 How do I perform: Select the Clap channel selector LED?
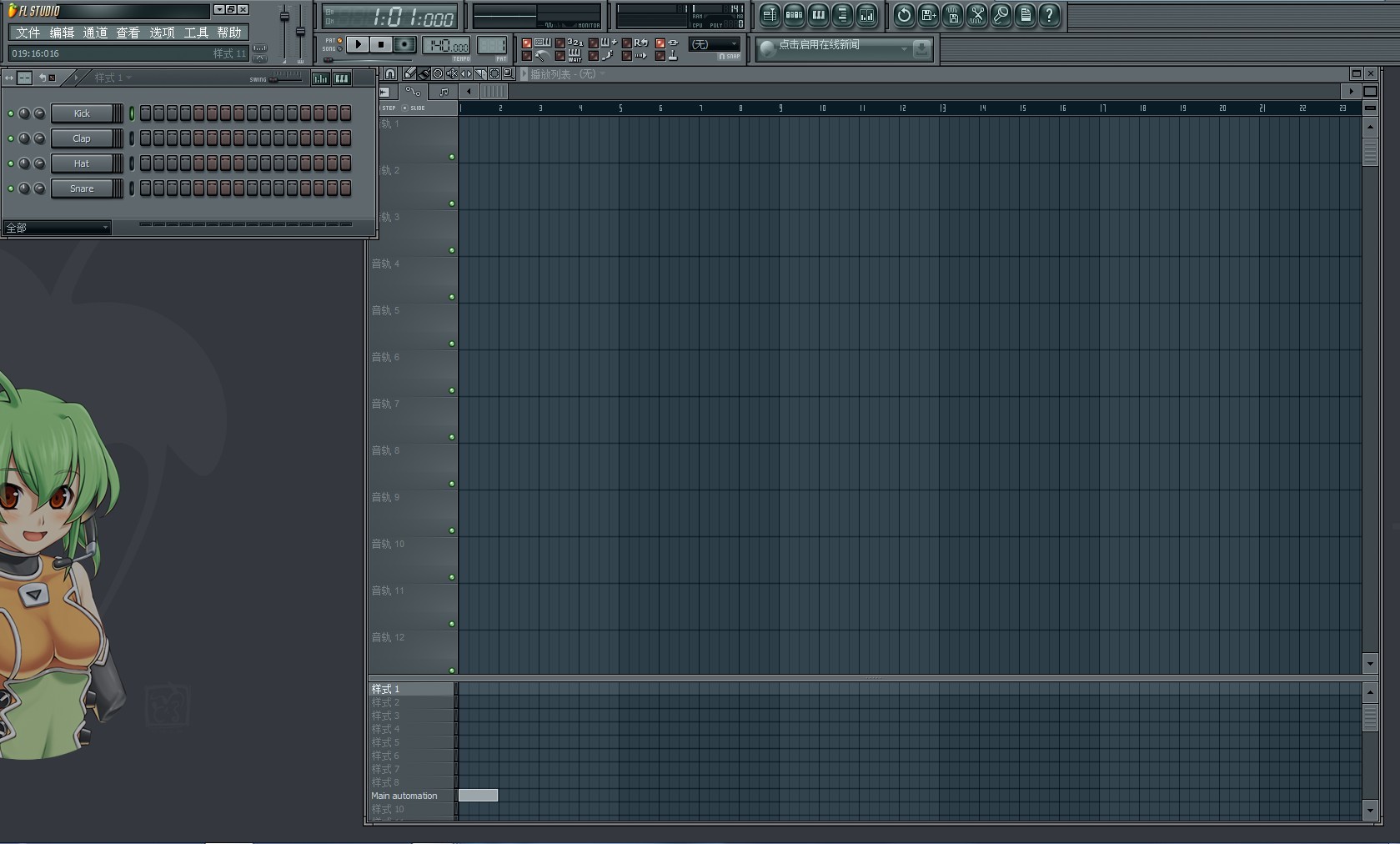pyautogui.click(x=132, y=138)
